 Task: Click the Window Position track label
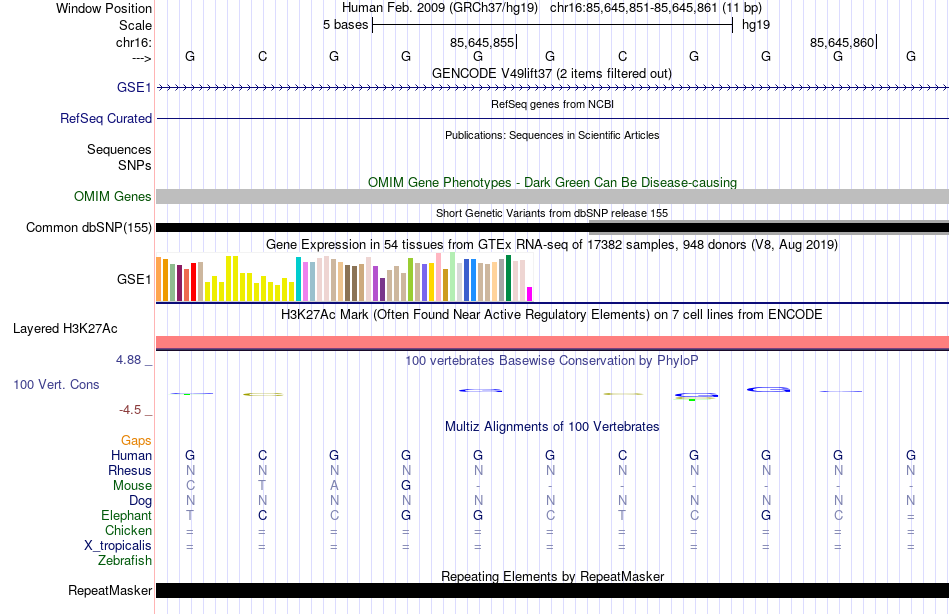click(x=104, y=8)
